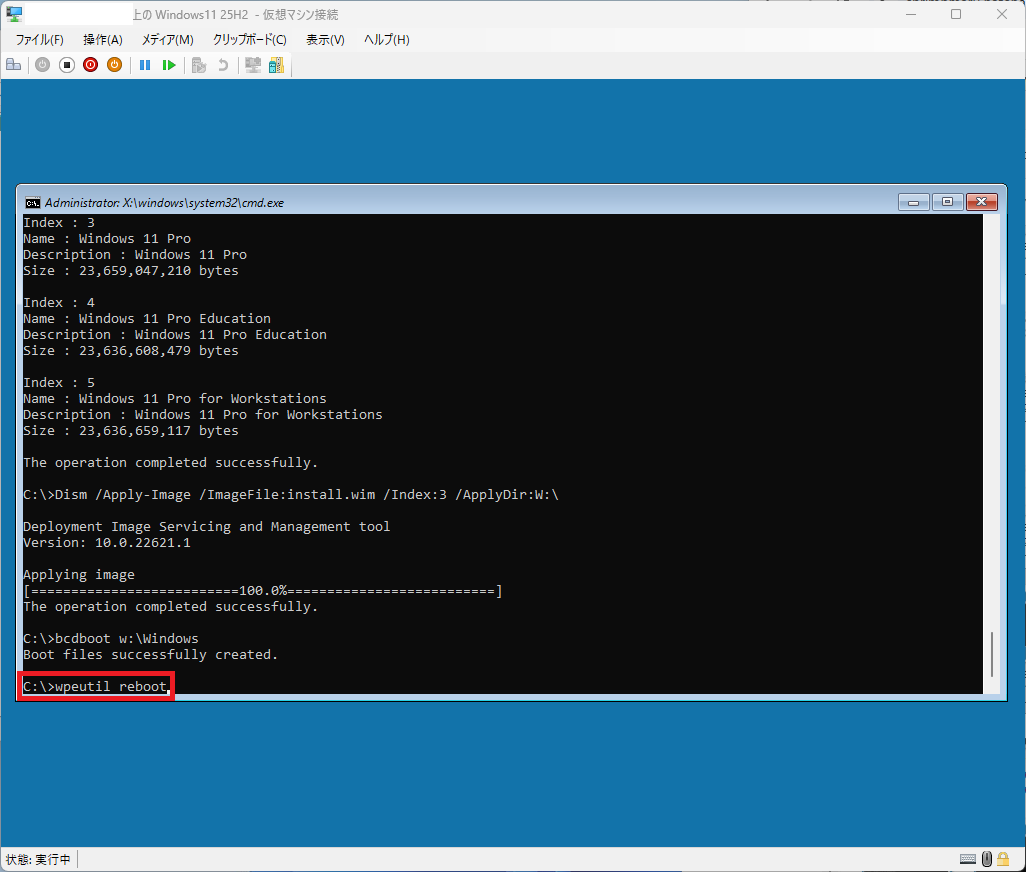
Task: Open the クリップボード(C) menu
Action: 249,40
